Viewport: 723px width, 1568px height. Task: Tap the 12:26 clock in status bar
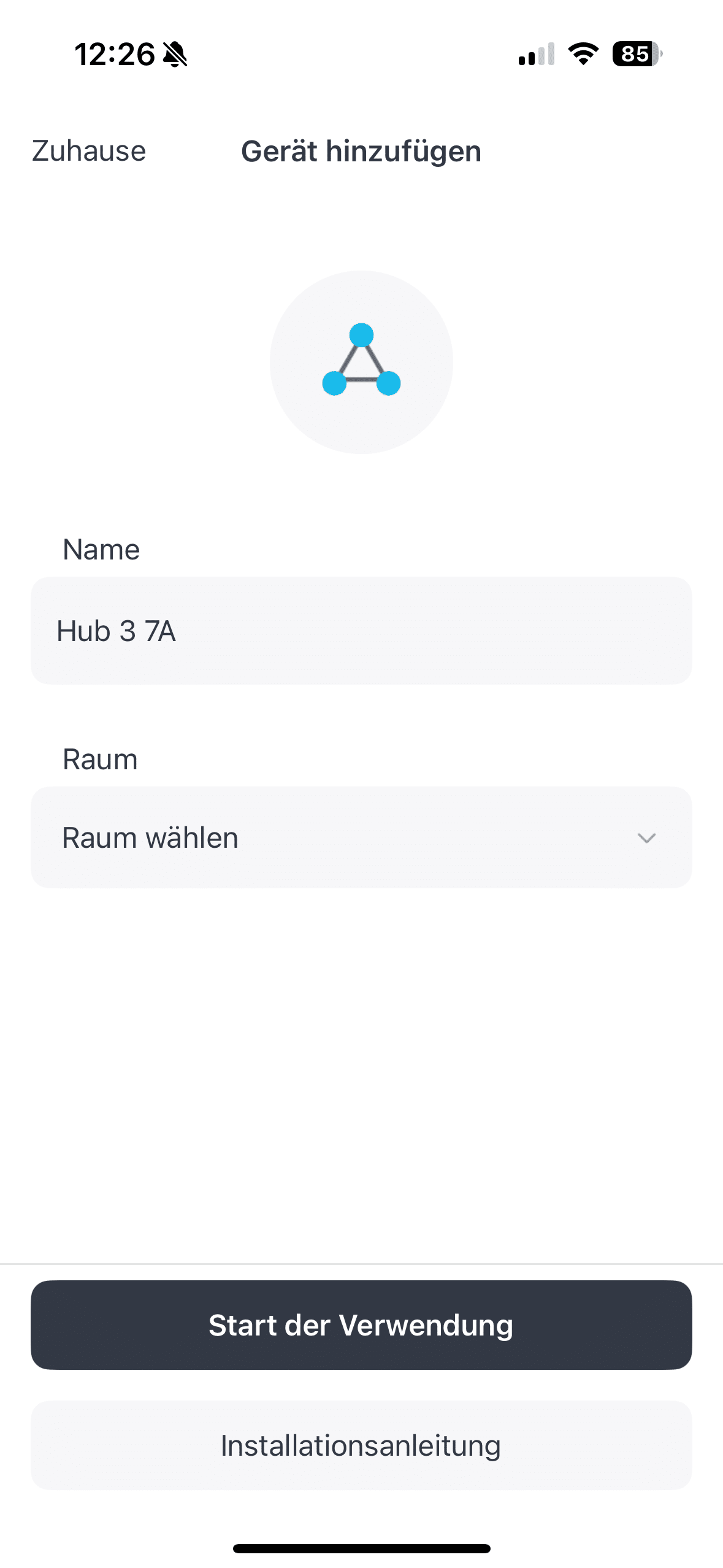coord(115,55)
